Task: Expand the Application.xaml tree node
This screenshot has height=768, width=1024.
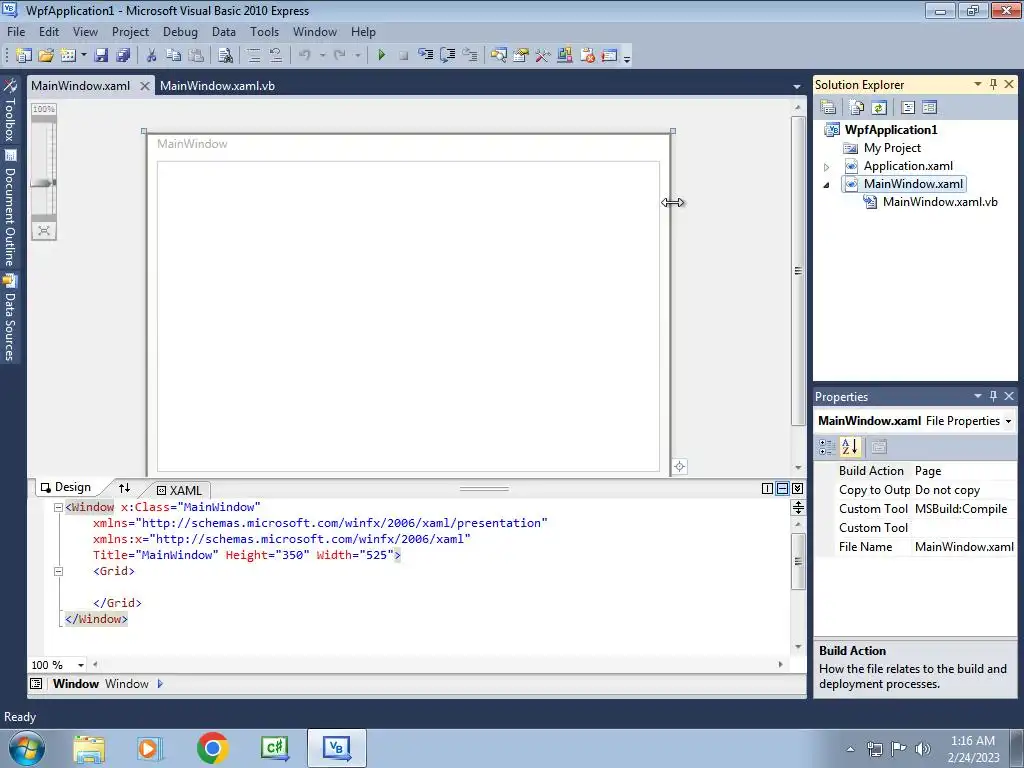Action: [x=826, y=167]
